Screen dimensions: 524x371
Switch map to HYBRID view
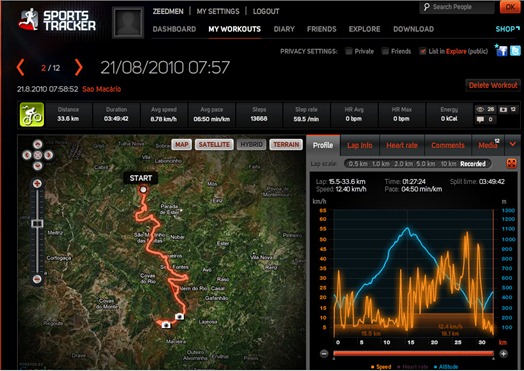click(x=251, y=144)
